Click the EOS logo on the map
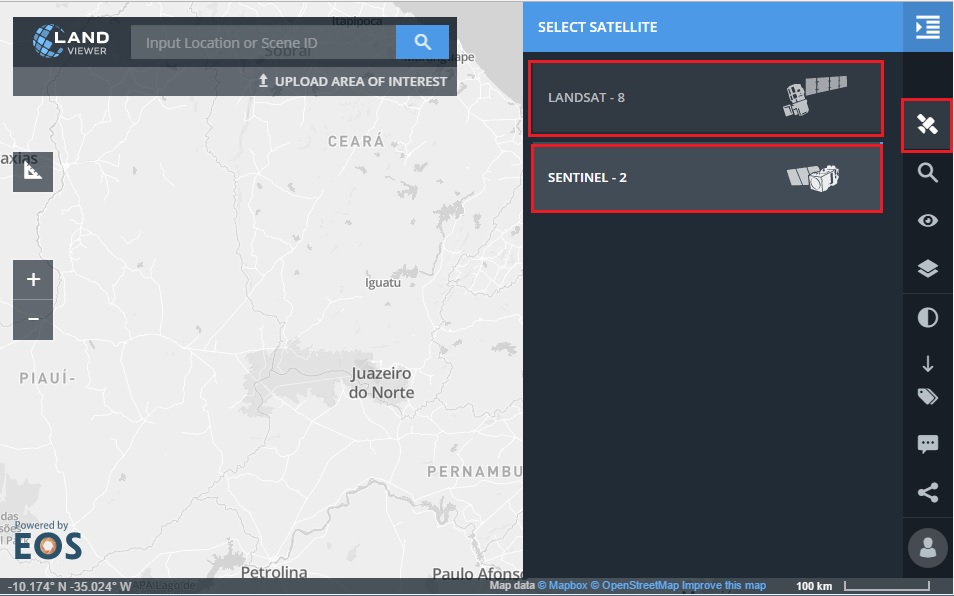The height and width of the screenshot is (596, 954). pos(48,546)
